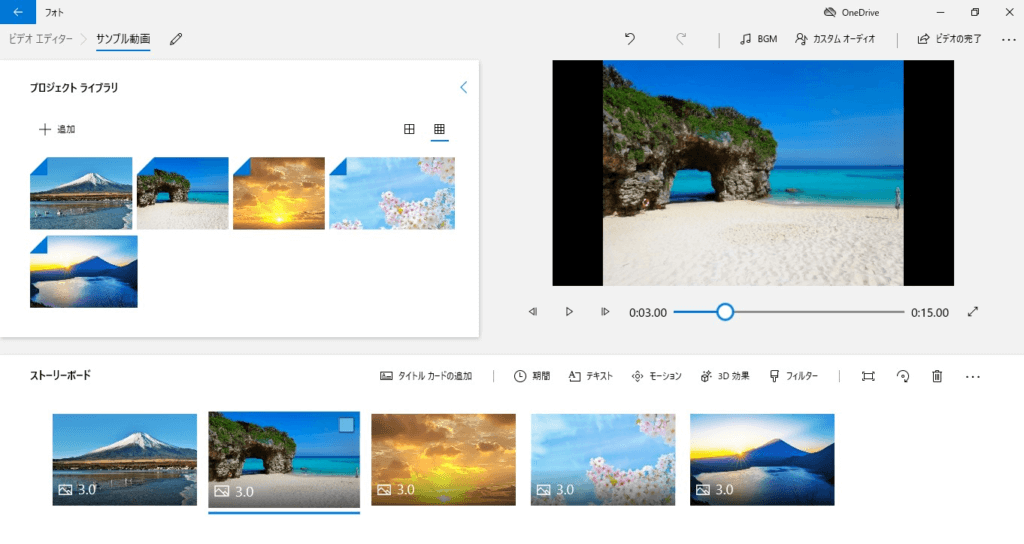Open the top-right more options menu
The width and height of the screenshot is (1024, 544).
1008,39
